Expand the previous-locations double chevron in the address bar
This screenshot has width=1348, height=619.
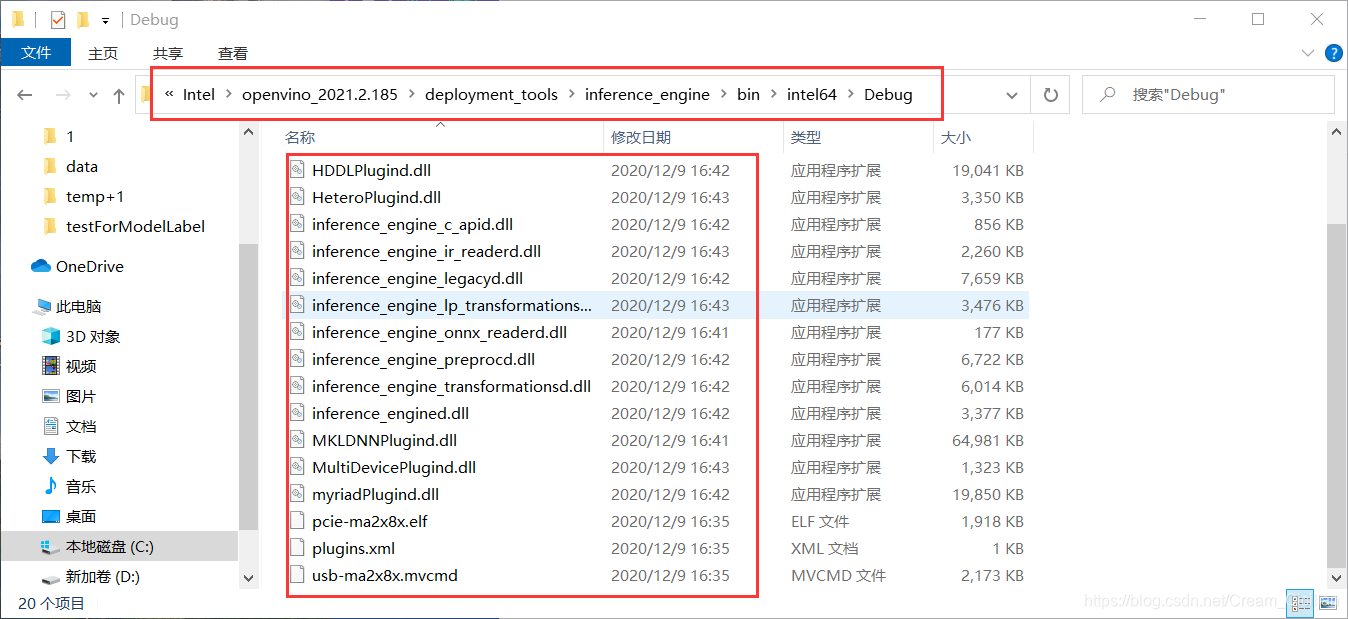point(169,95)
